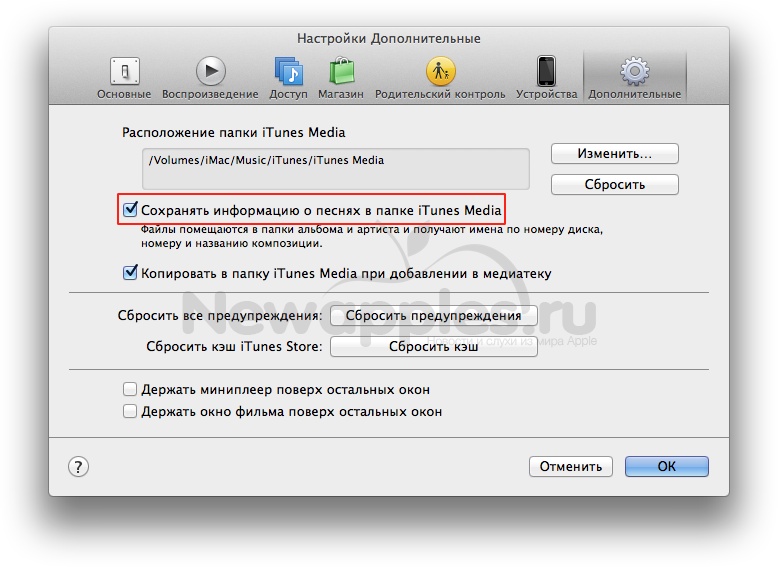The width and height of the screenshot is (778, 567).
Task: Uncheck Сохранять информацию о песнях checkbox
Action: tap(129, 210)
